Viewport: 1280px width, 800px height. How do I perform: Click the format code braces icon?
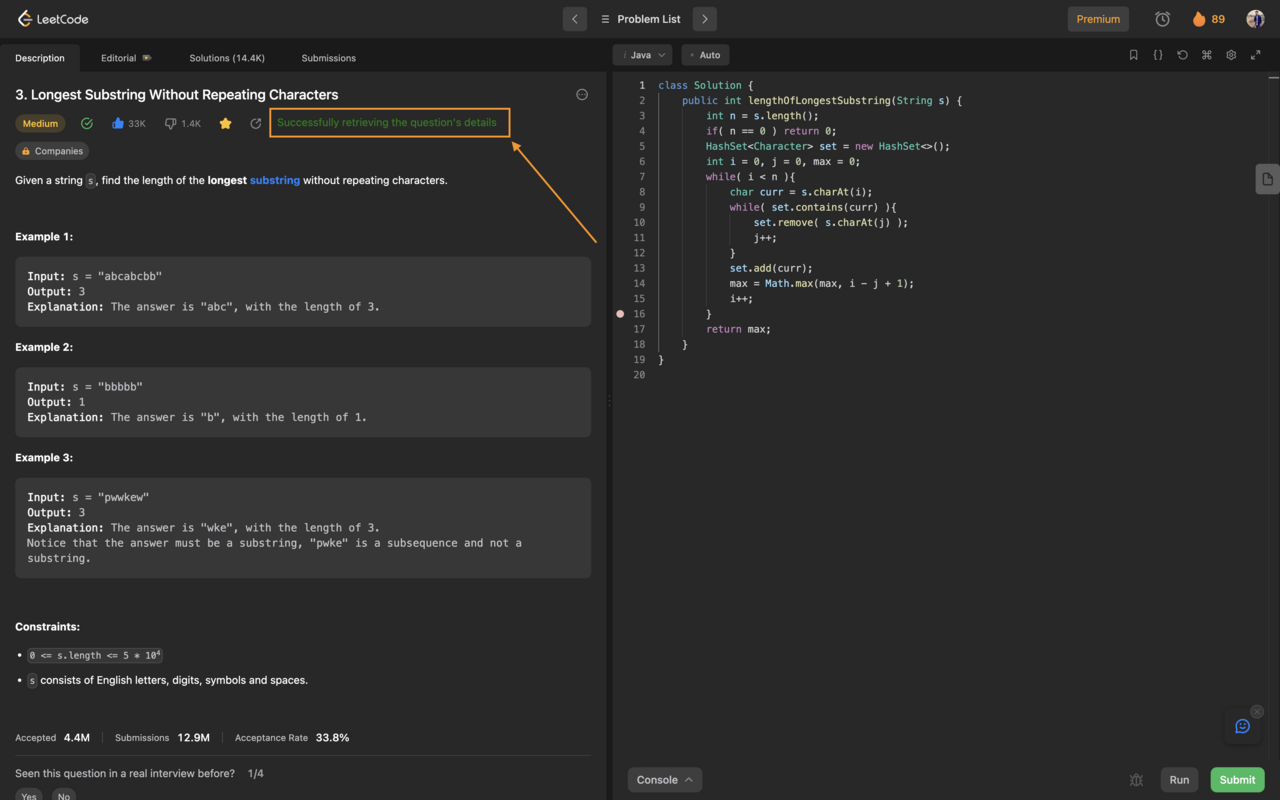click(1158, 55)
